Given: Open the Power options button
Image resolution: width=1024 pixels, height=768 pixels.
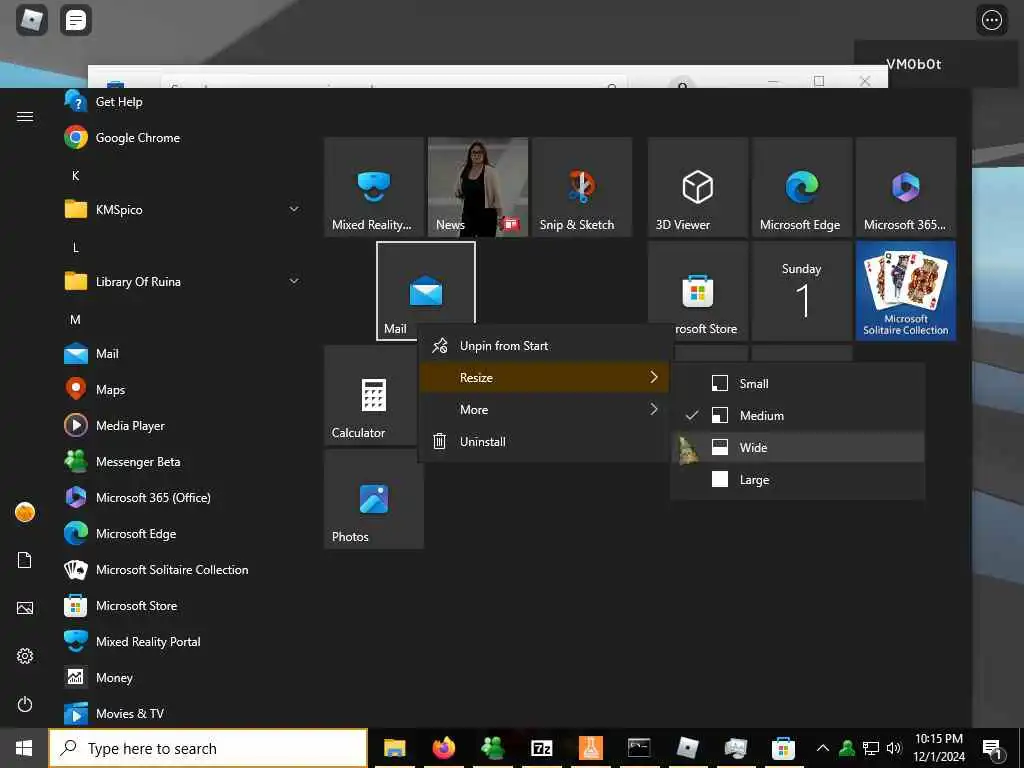Looking at the screenshot, I should coord(25,705).
